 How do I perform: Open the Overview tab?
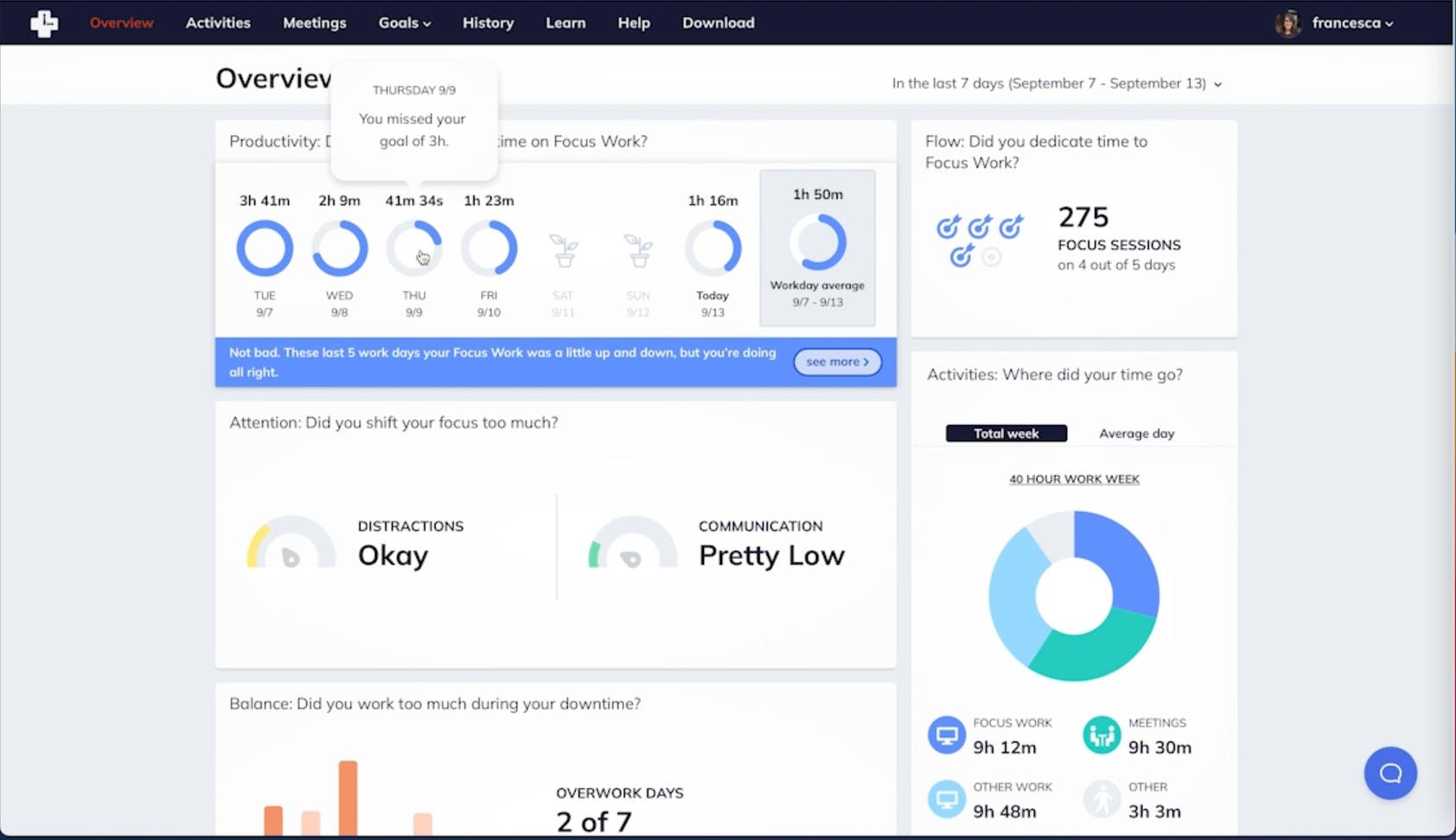click(122, 22)
